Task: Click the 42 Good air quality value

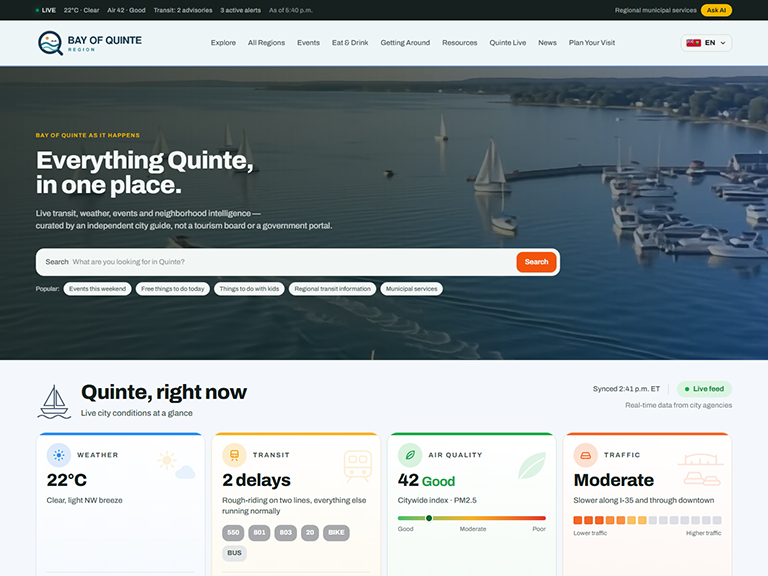Action: (426, 480)
